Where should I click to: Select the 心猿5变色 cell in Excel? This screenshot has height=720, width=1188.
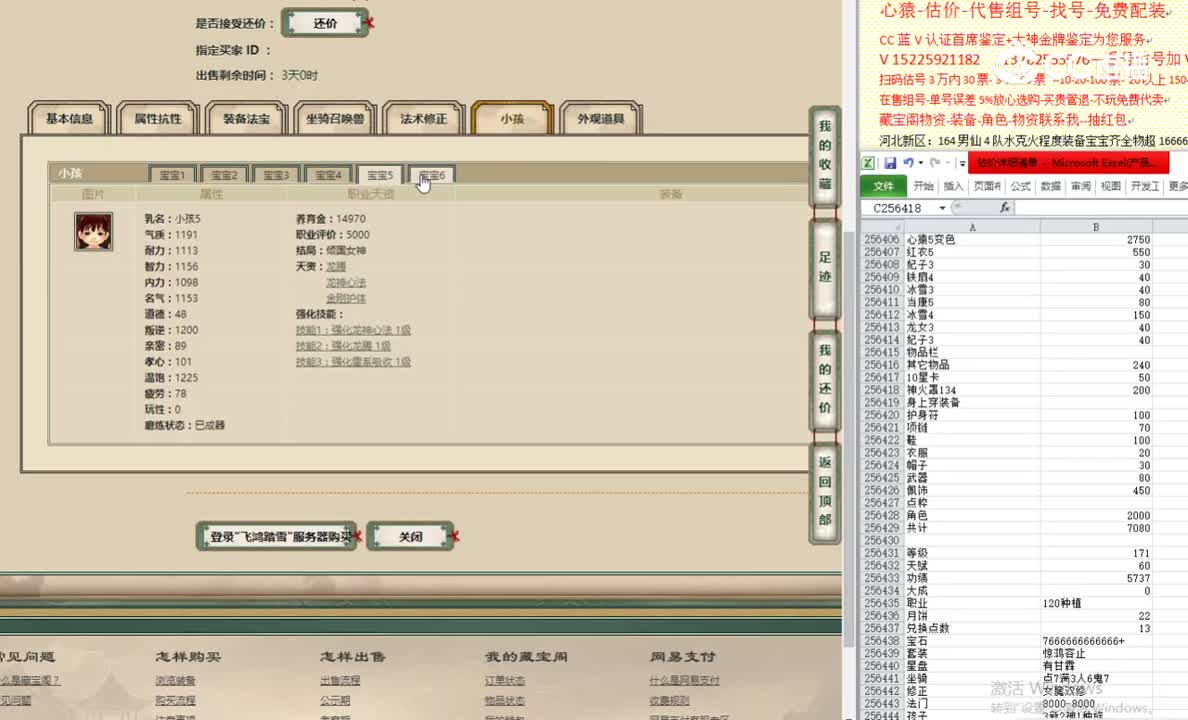click(x=972, y=239)
